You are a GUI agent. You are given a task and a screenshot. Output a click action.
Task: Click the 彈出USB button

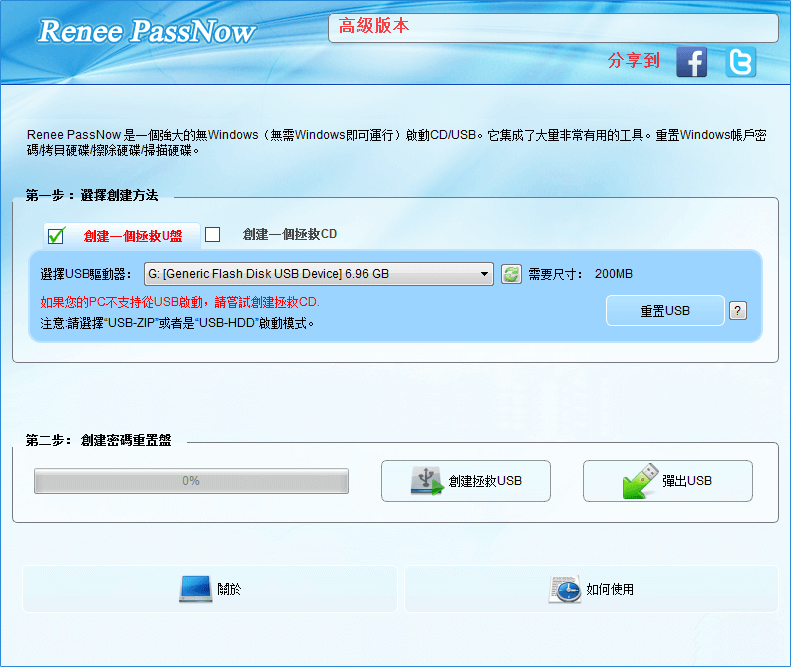pos(667,481)
